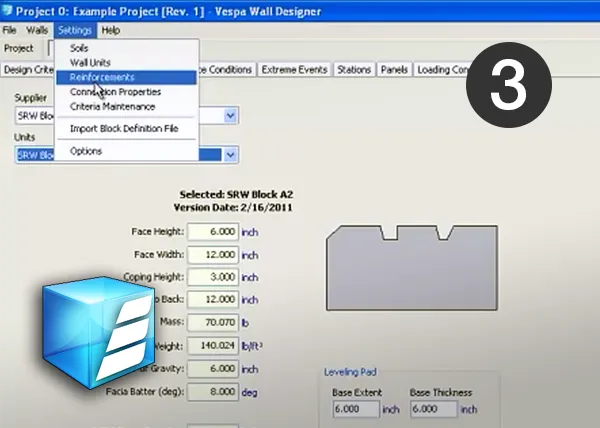The image size is (600, 428).
Task: Close the open Settings menu
Action: [x=75, y=30]
